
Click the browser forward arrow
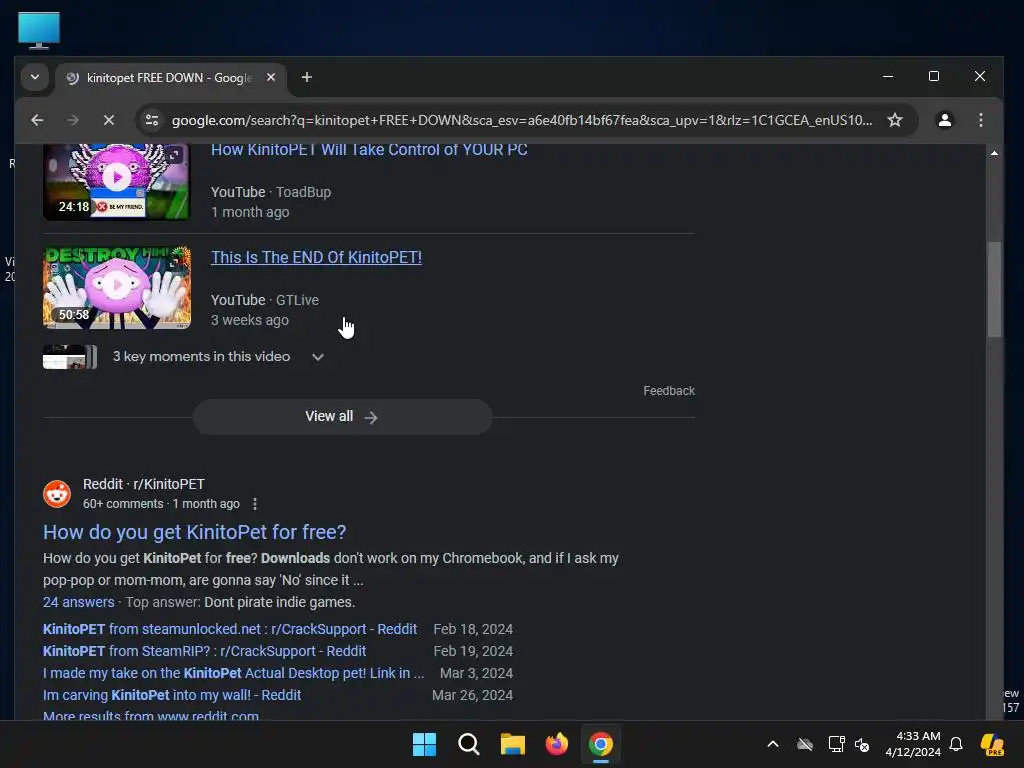(x=72, y=120)
